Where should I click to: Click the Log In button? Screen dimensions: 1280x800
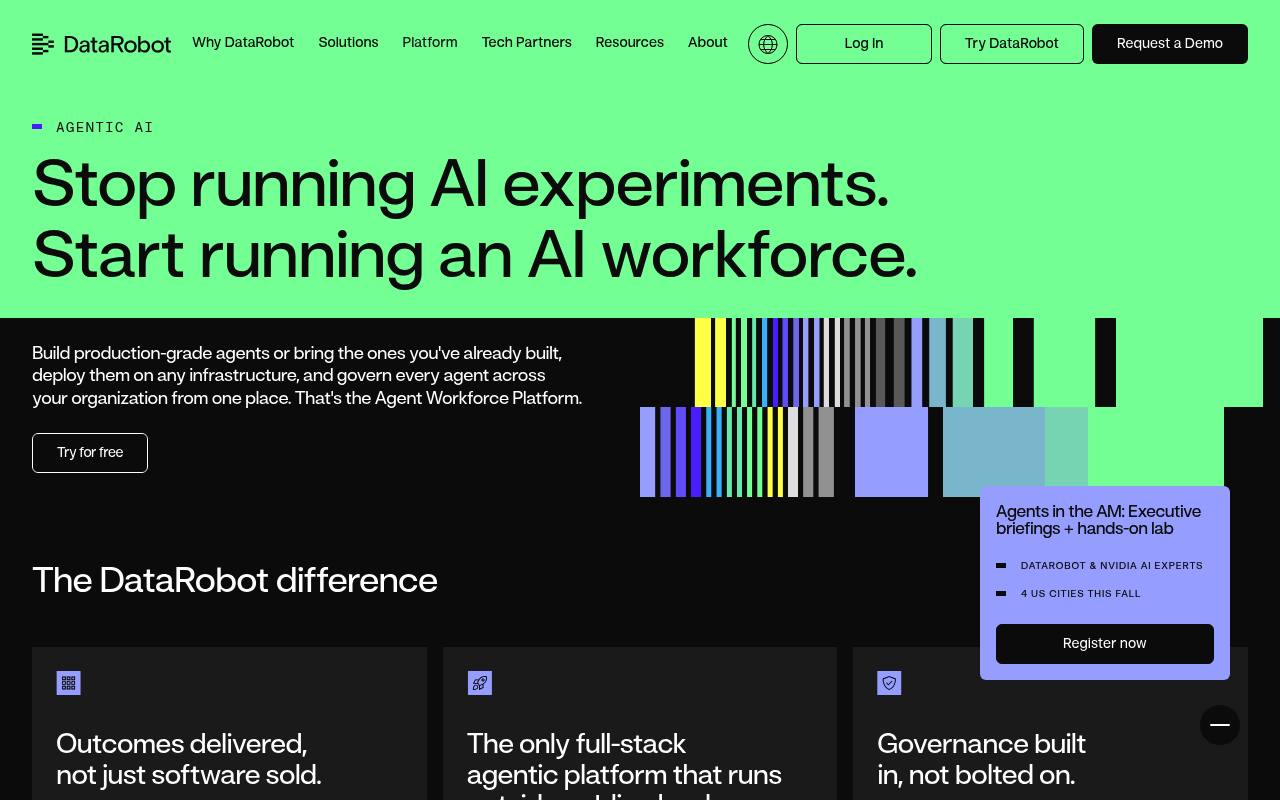(x=864, y=44)
